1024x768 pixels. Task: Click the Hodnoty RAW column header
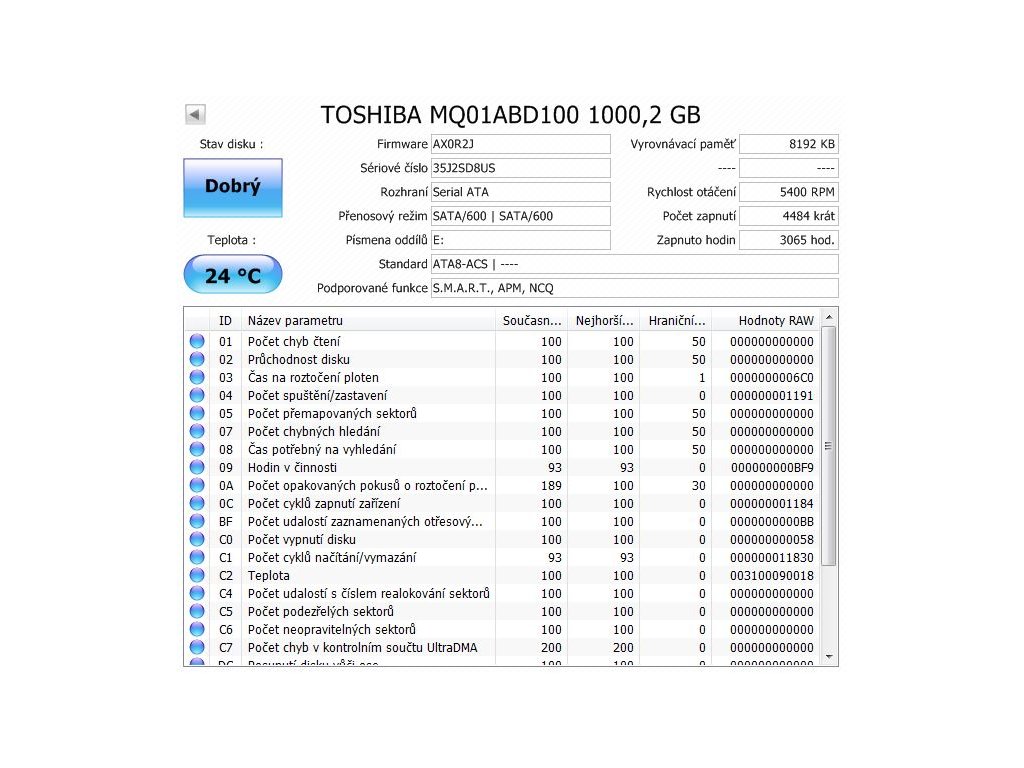[766, 321]
